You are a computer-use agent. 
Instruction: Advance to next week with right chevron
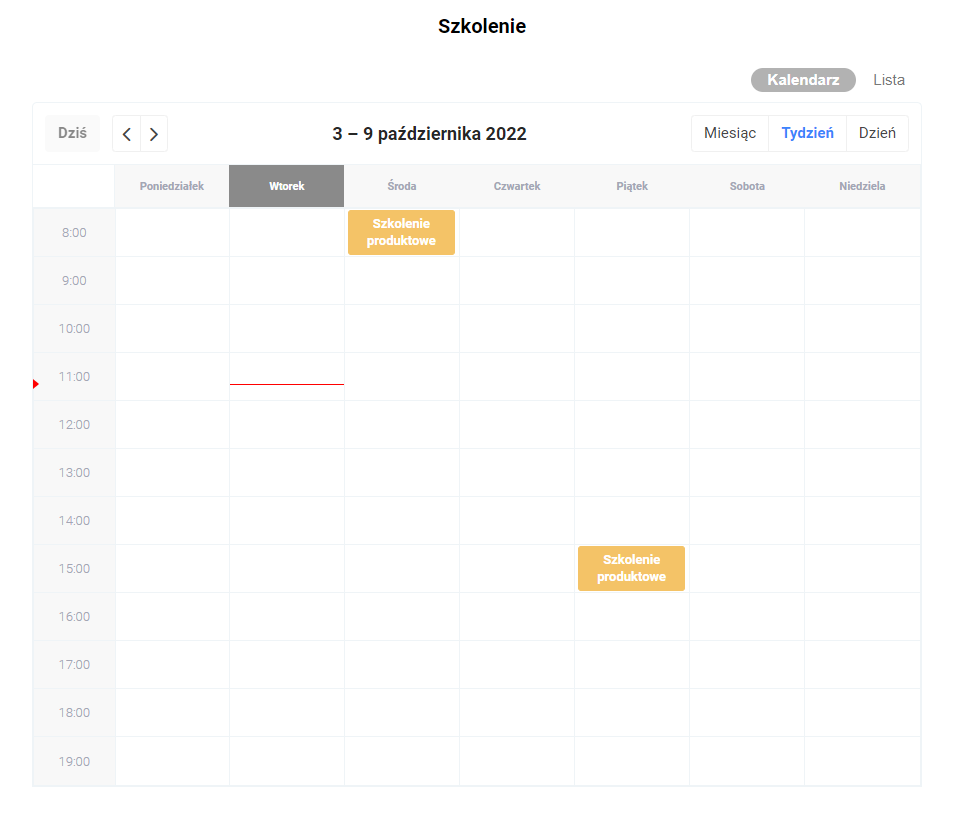pyautogui.click(x=154, y=134)
